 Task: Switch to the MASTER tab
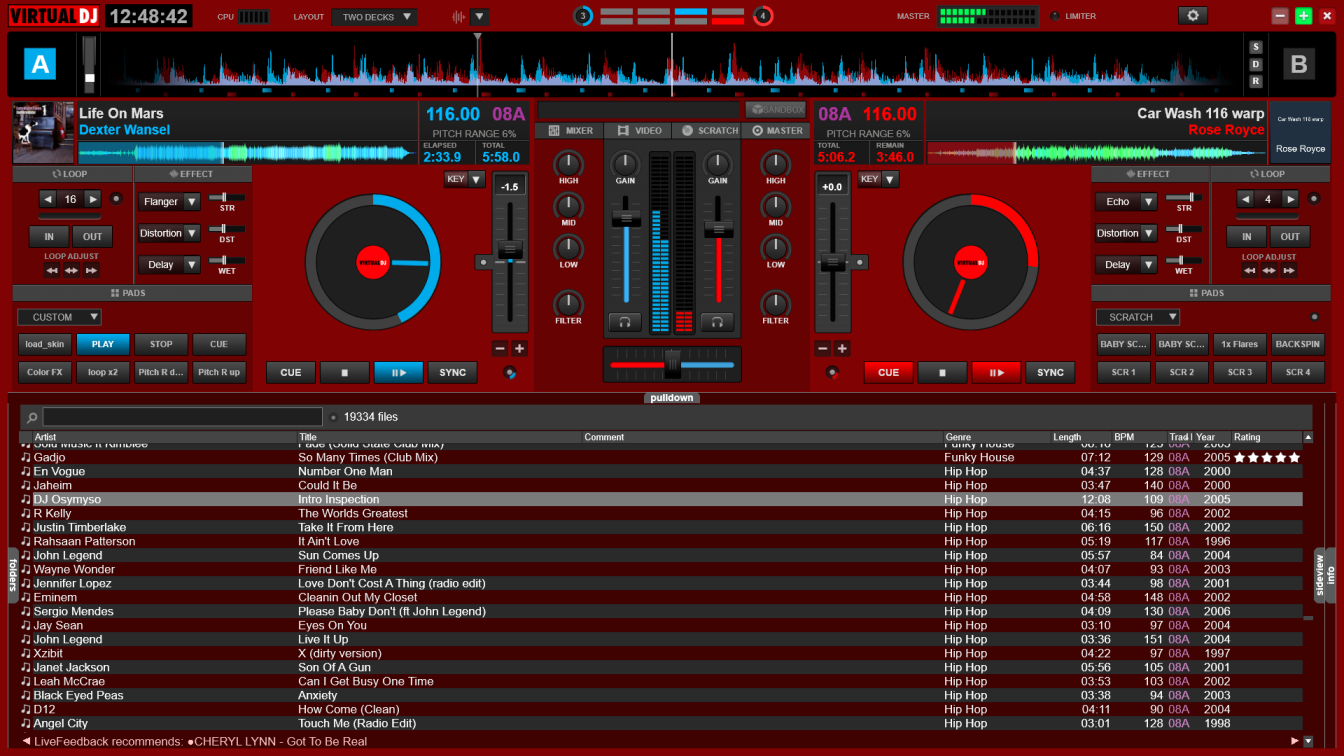(775, 130)
